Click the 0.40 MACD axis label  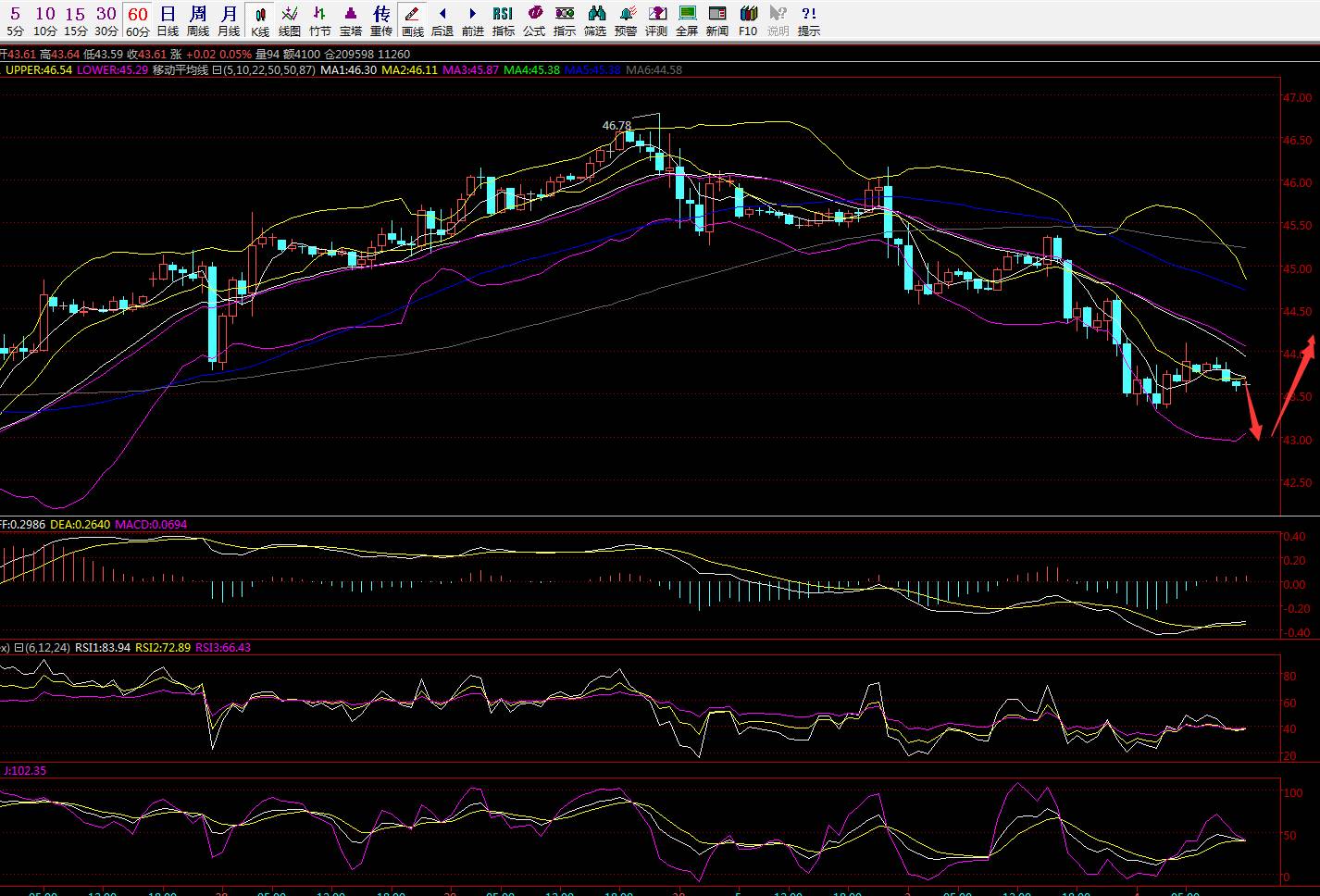[1295, 536]
